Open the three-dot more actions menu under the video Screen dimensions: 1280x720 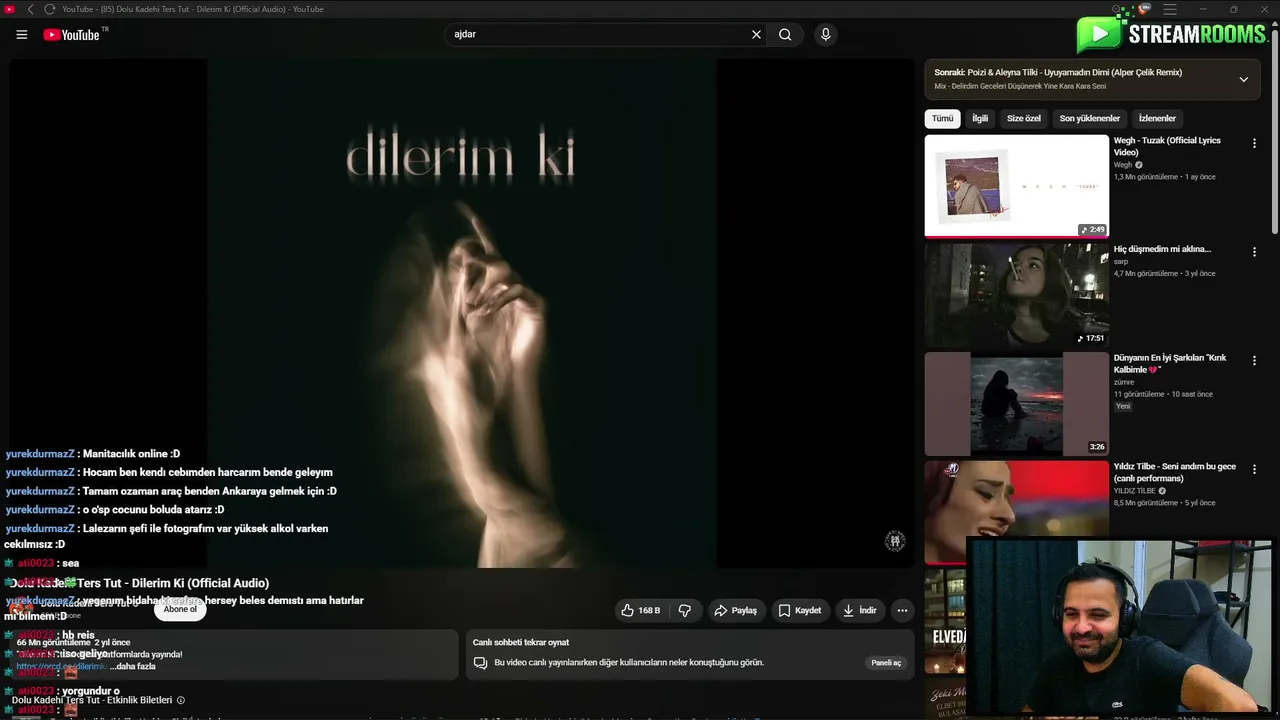[902, 610]
